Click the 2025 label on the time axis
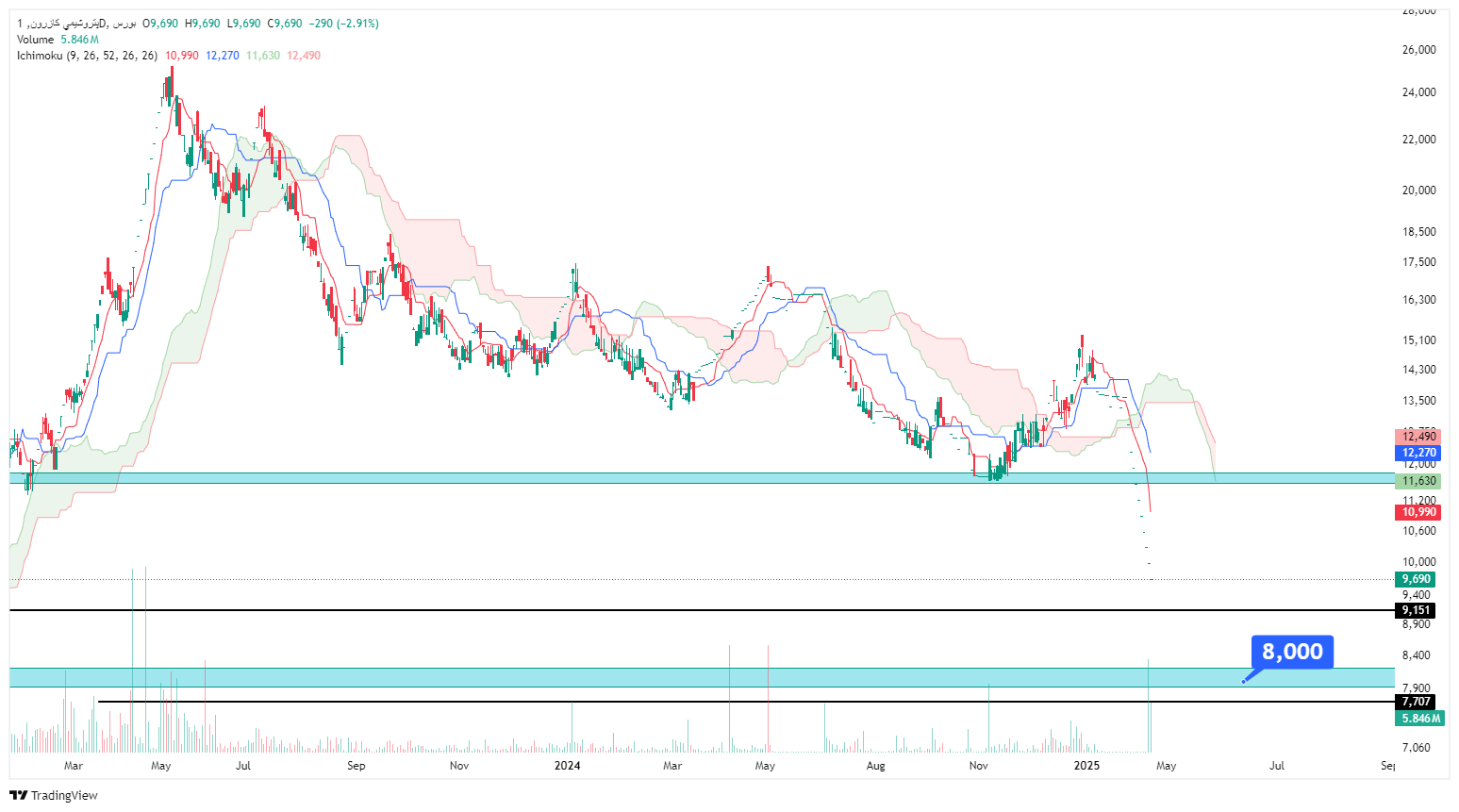1459x812 pixels. 1087,766
